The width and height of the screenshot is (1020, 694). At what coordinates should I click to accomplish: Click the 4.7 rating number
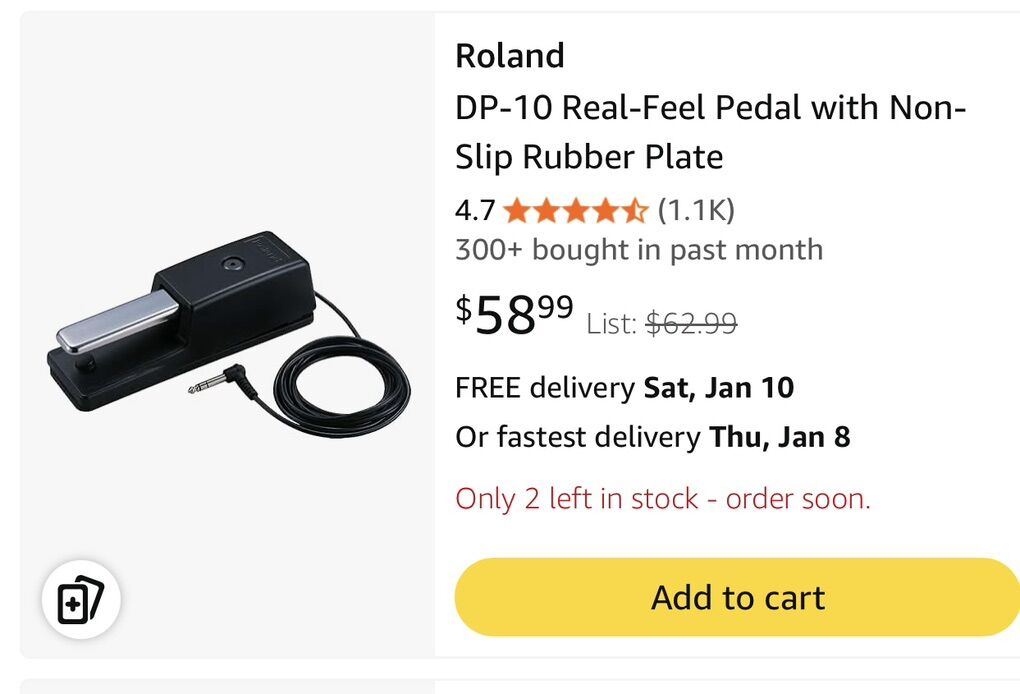[475, 210]
